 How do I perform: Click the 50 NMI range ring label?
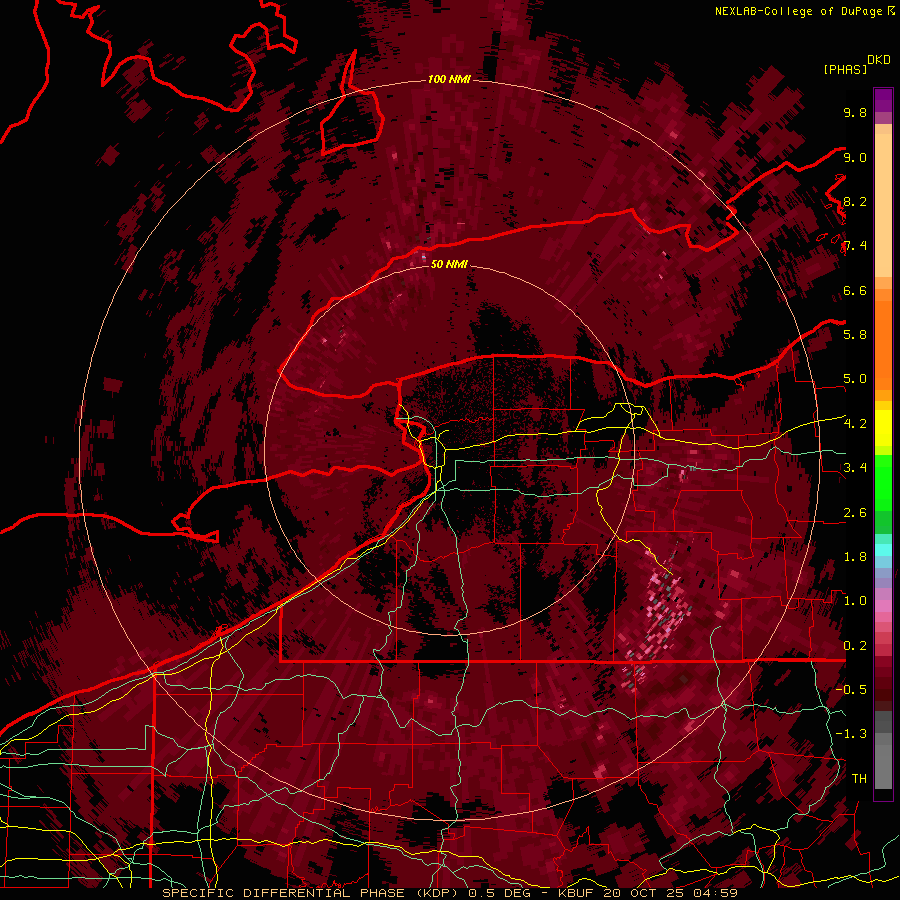click(449, 264)
